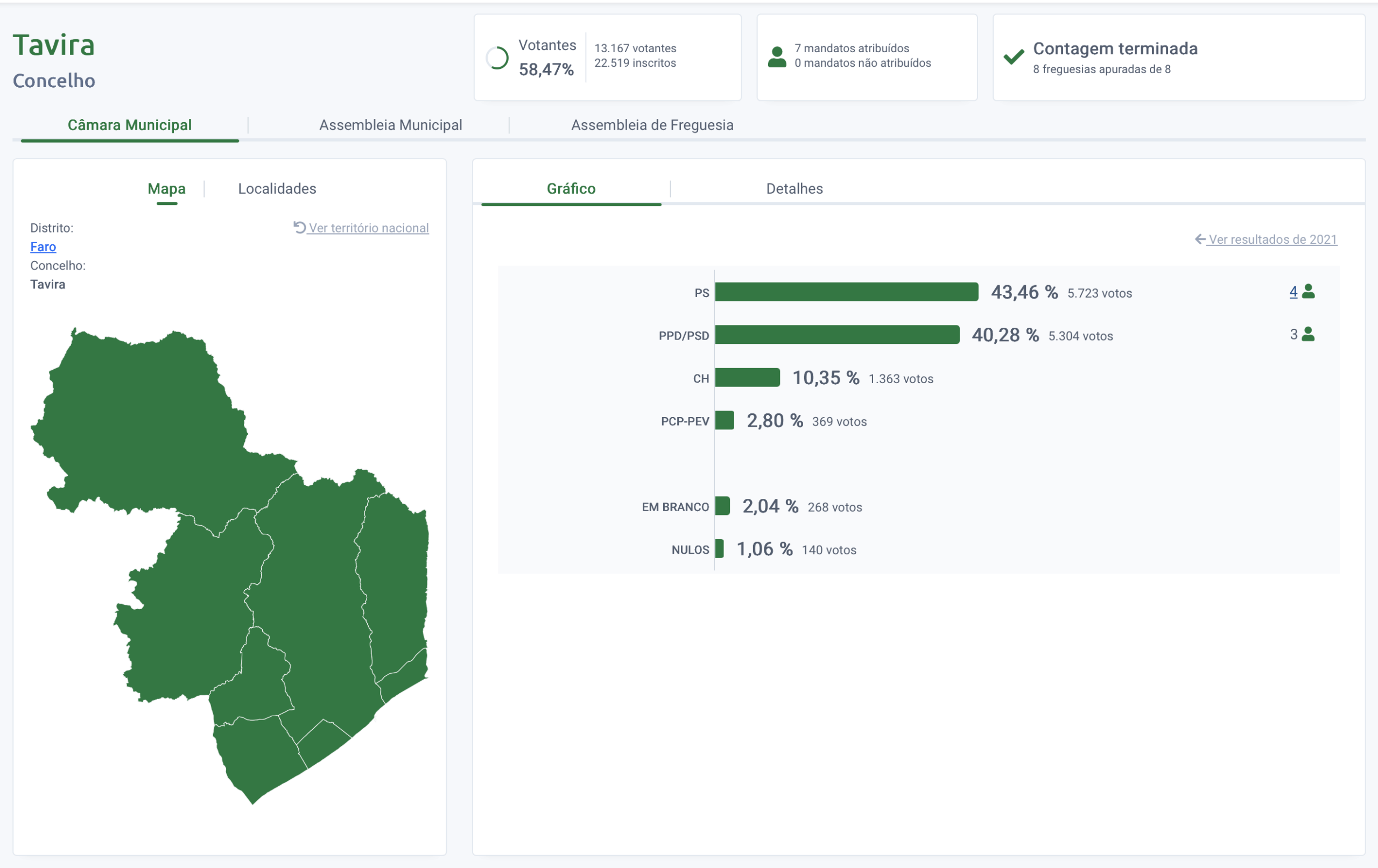
Task: Open Ver resultados de 2021 link
Action: pyautogui.click(x=1272, y=239)
